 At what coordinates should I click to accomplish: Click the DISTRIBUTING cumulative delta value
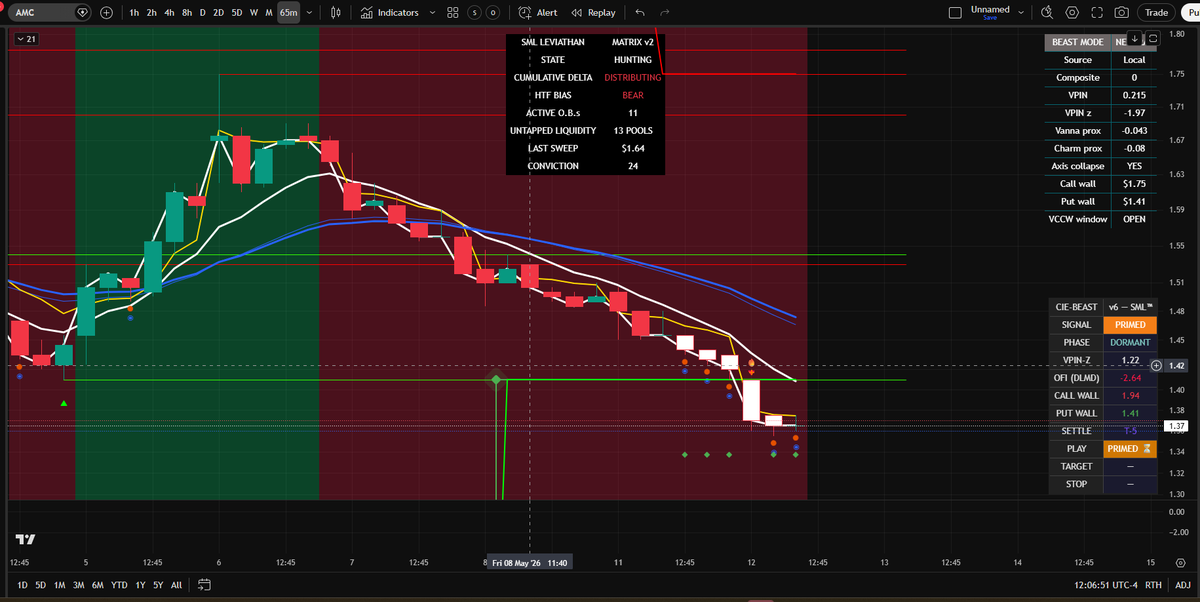click(x=632, y=78)
